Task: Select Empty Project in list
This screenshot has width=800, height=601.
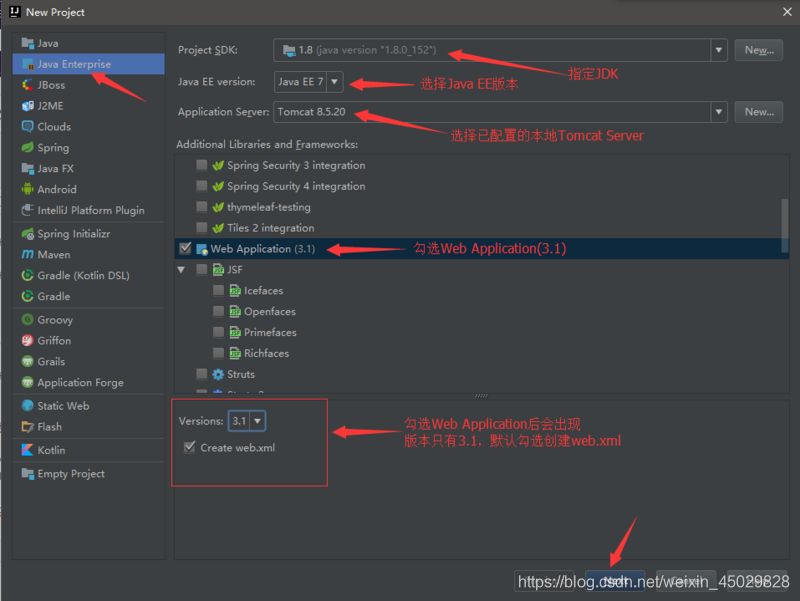Action: [89, 473]
